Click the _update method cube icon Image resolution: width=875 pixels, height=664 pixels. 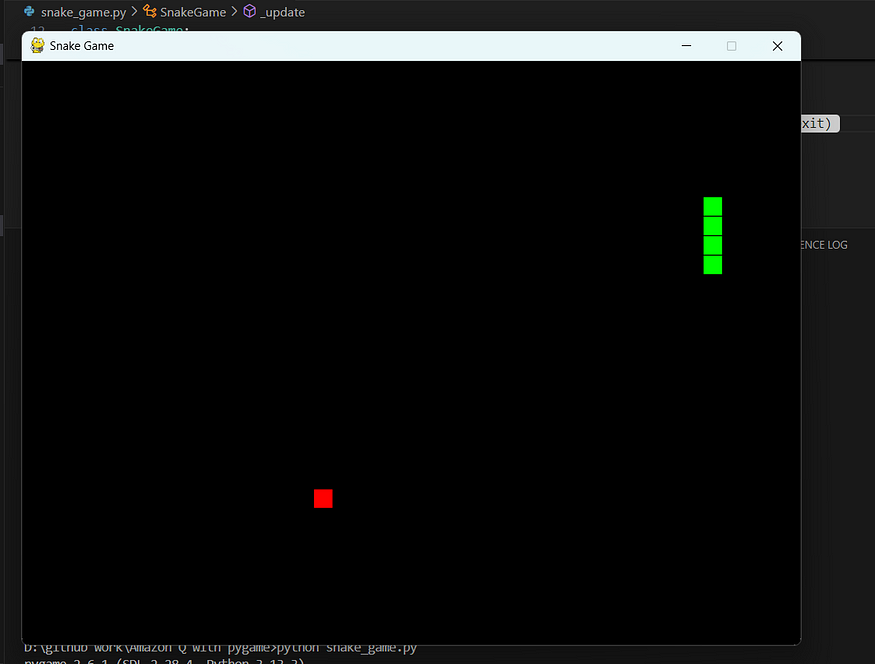pos(249,11)
